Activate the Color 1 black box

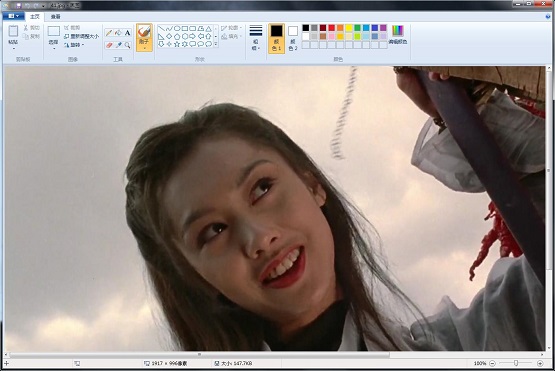(276, 38)
